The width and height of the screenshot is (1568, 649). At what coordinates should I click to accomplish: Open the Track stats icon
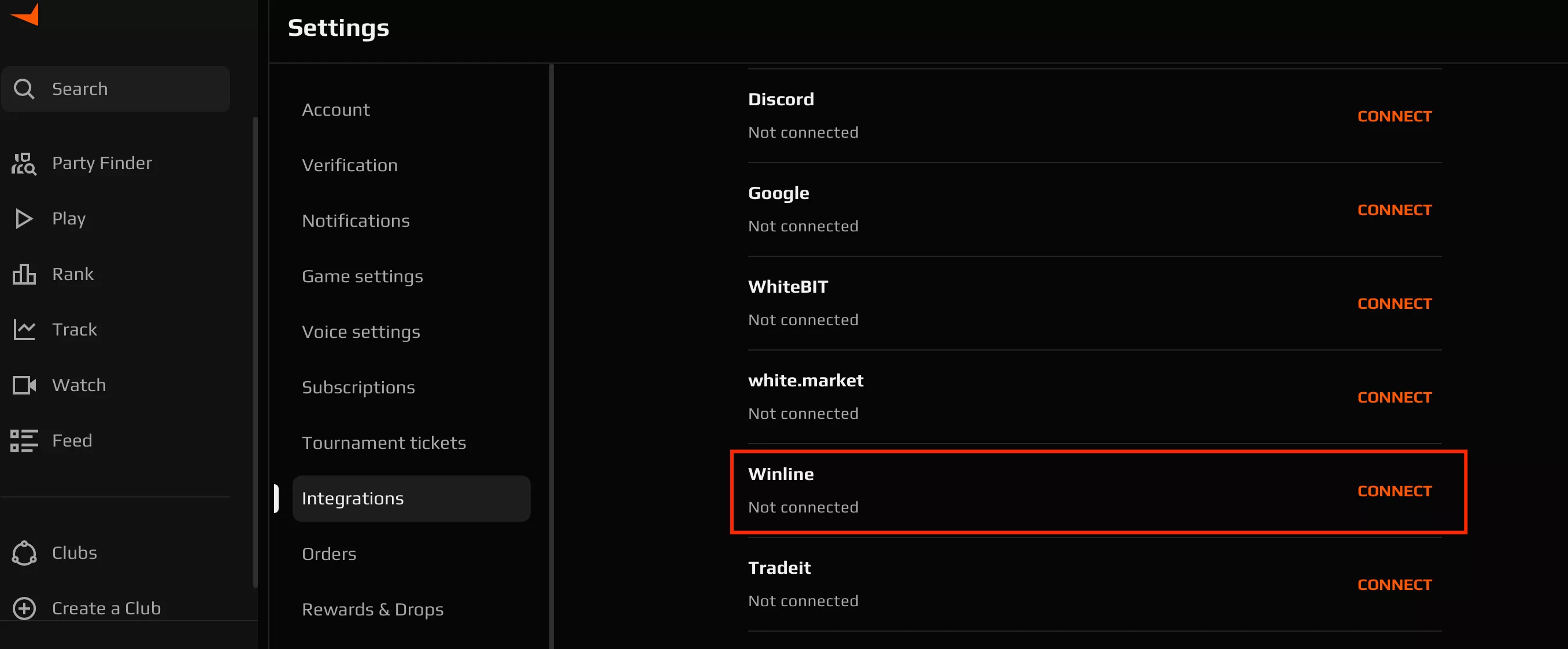click(x=24, y=329)
